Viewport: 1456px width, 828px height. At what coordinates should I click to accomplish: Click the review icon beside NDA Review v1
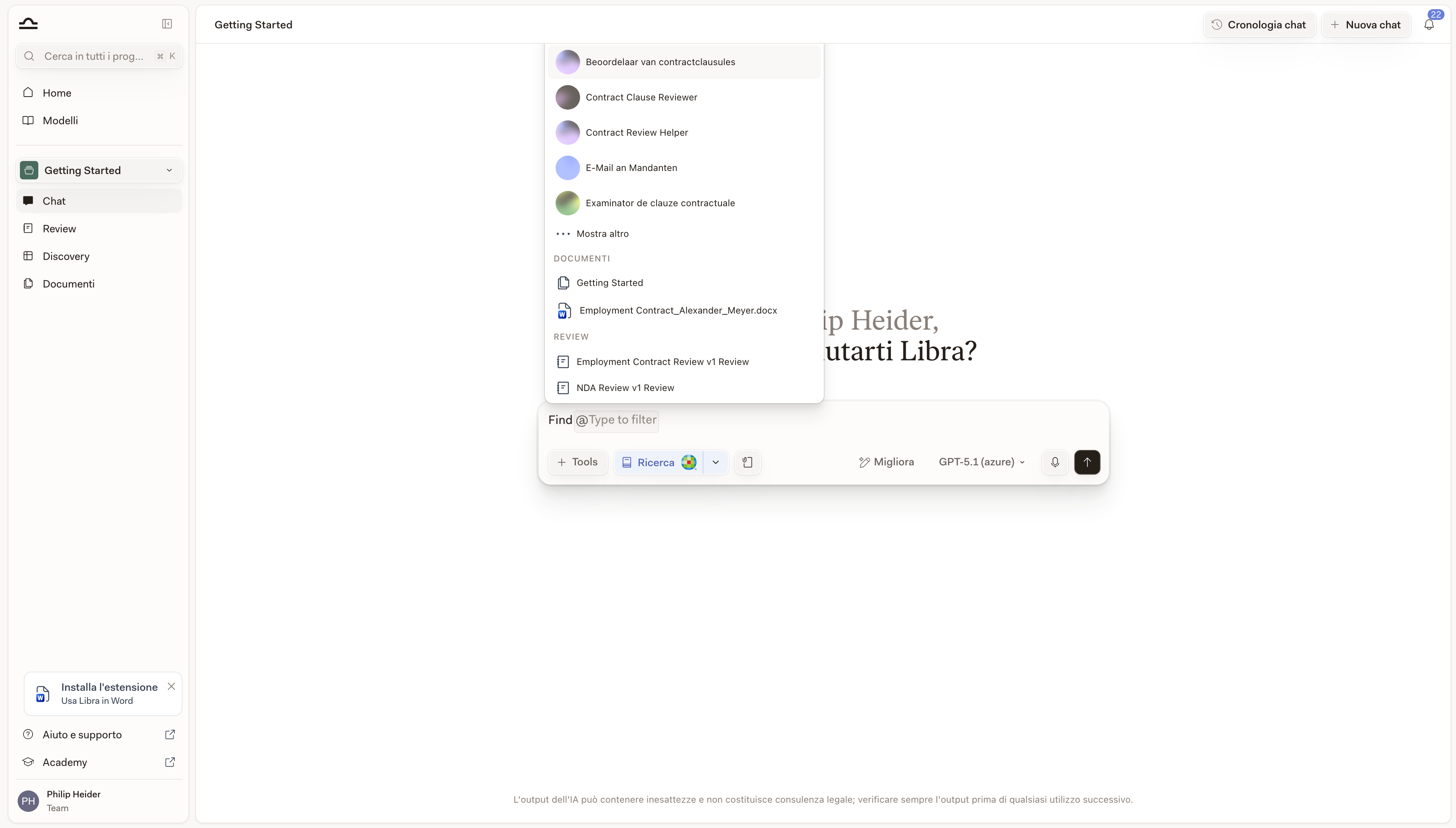pos(562,388)
